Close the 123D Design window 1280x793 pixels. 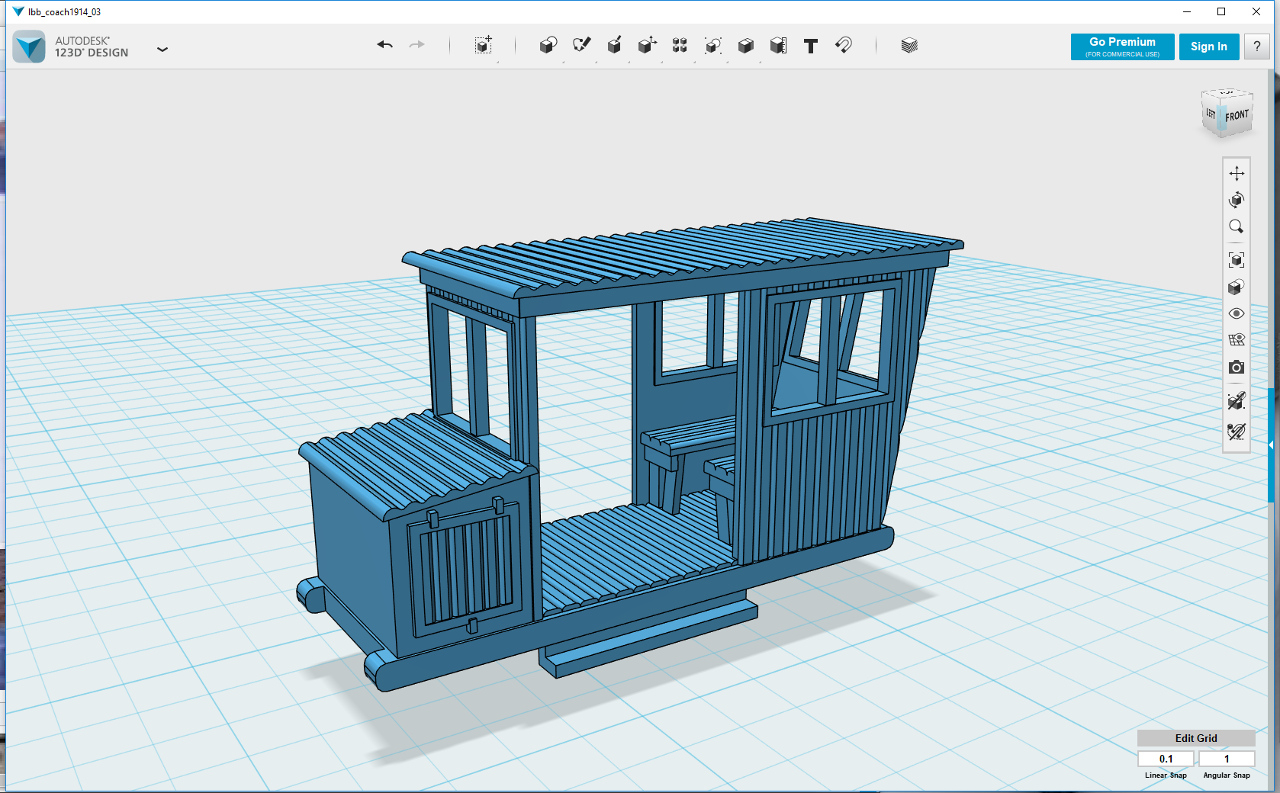pyautogui.click(x=1257, y=12)
